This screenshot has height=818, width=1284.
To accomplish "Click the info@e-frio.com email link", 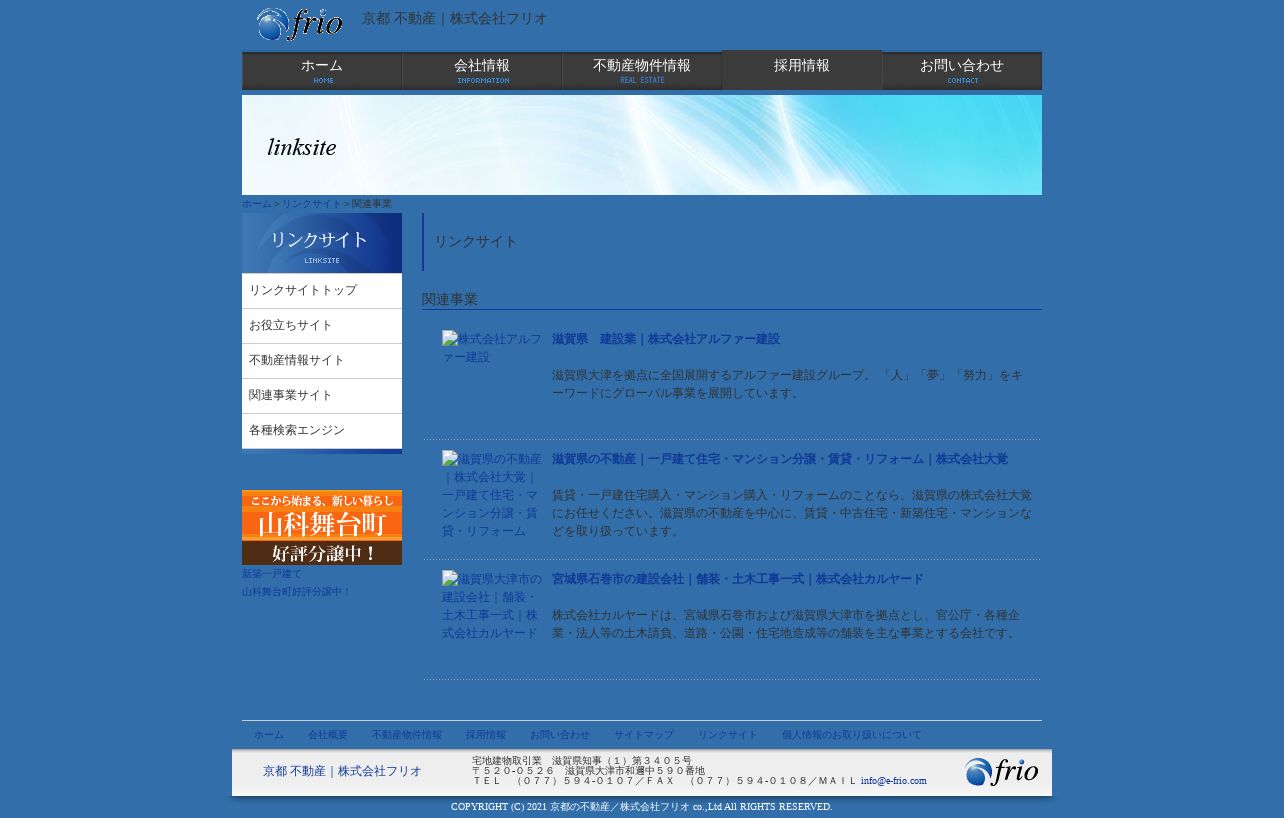I will click(894, 781).
